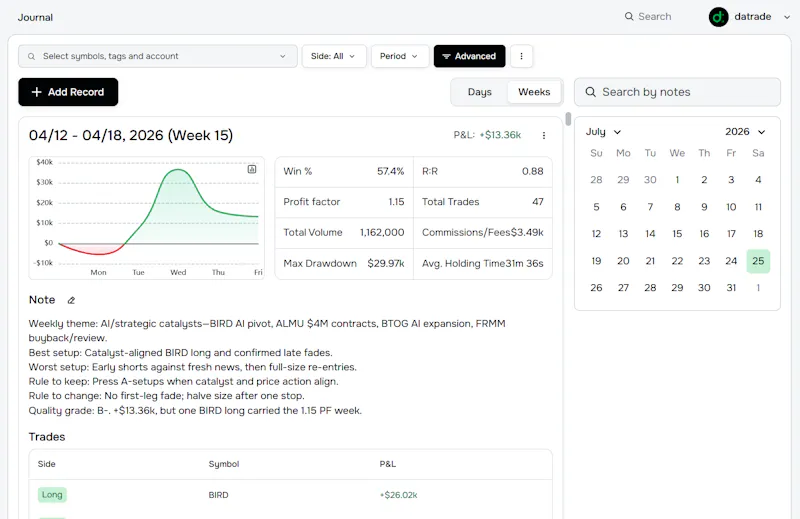This screenshot has height=519, width=800.
Task: Open the datrade profile avatar
Action: click(718, 17)
